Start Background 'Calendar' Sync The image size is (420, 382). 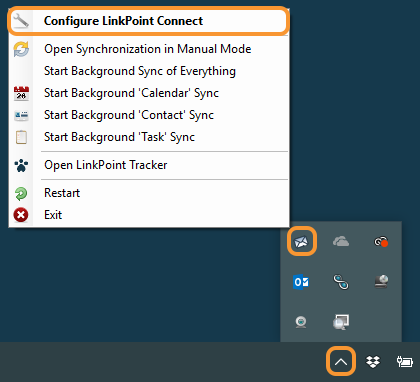(149, 93)
